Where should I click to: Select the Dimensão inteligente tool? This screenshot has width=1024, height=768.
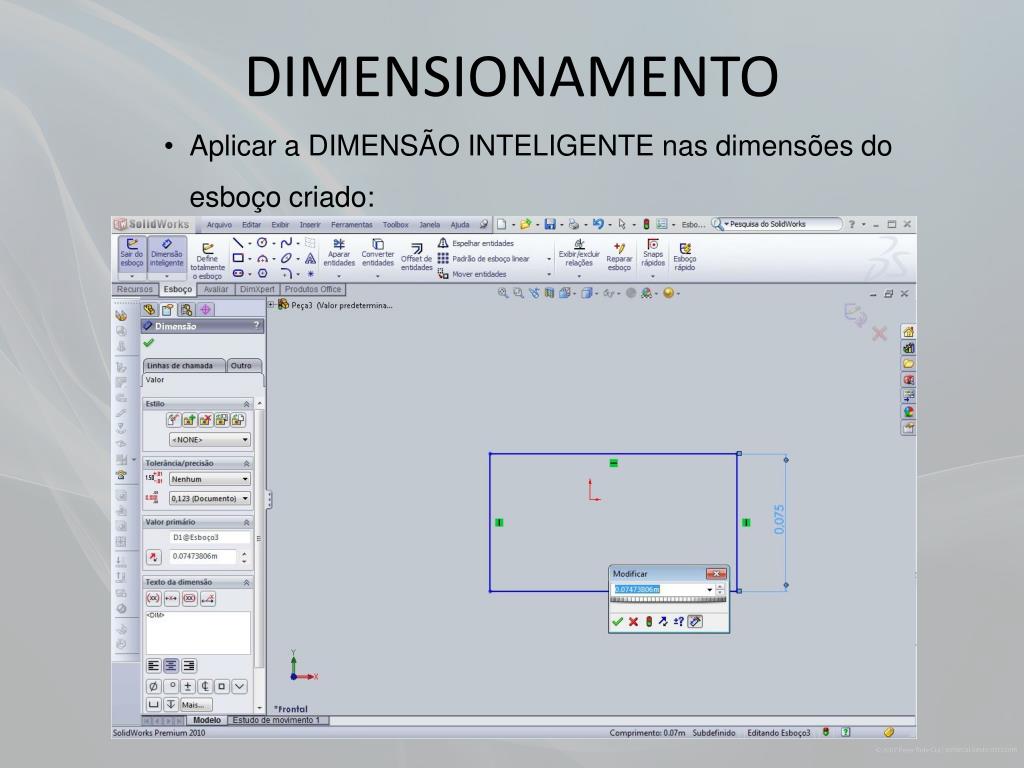(x=167, y=254)
